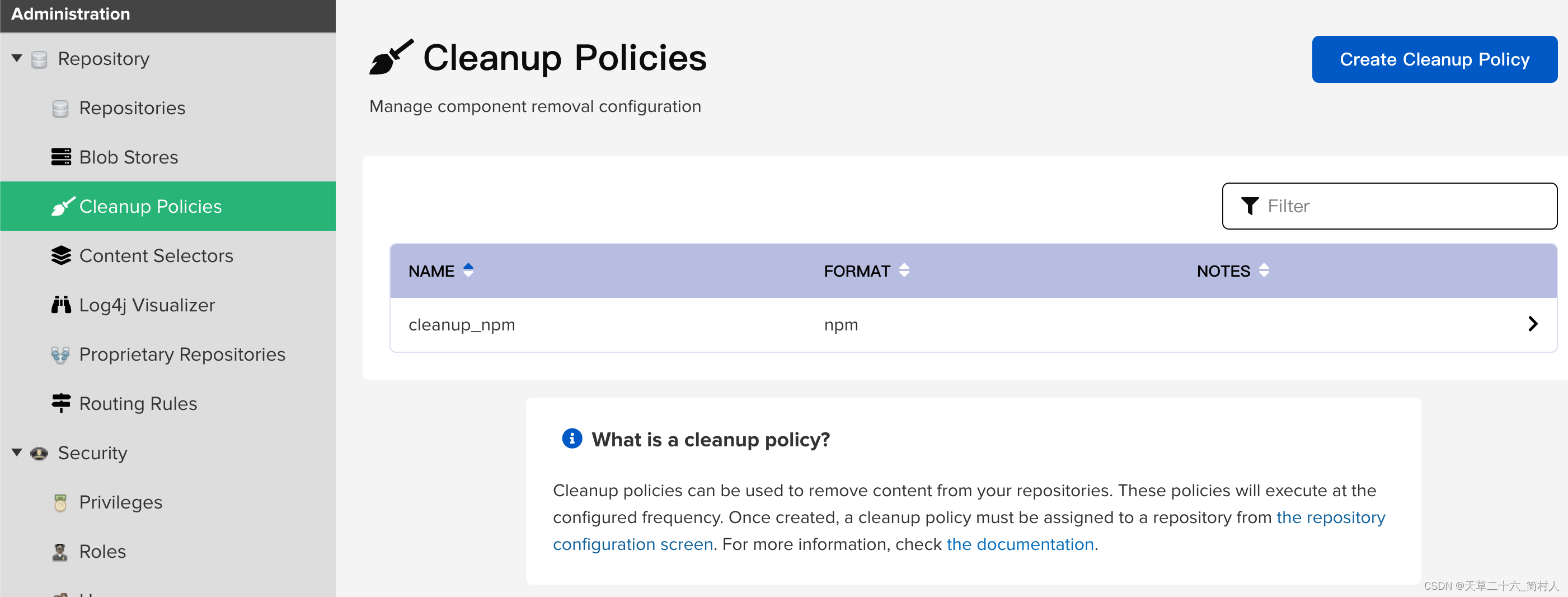The height and width of the screenshot is (597, 1568).
Task: Click the info icon beside cleanup policy heading
Action: click(571, 439)
